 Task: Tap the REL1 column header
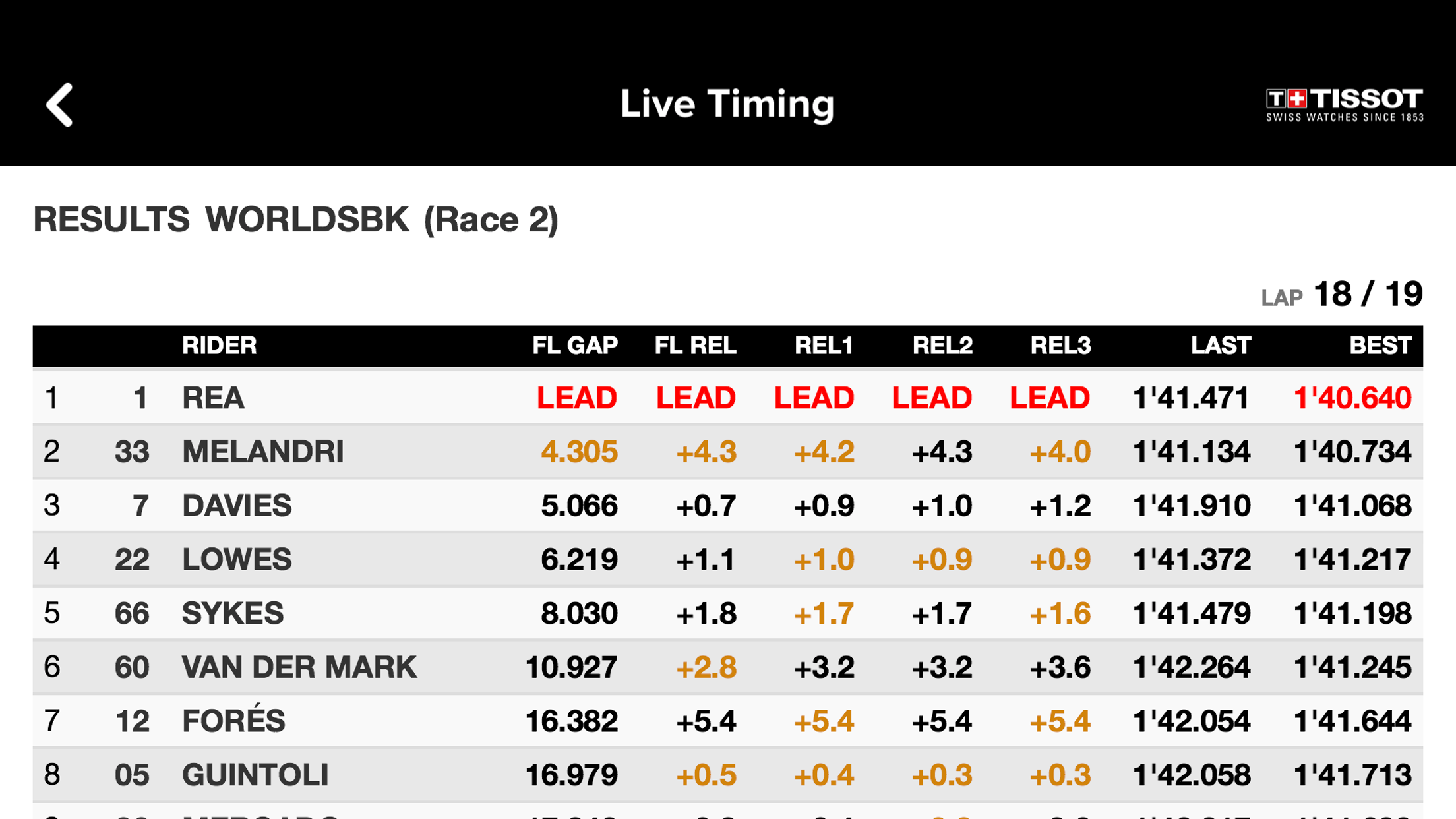pos(823,346)
